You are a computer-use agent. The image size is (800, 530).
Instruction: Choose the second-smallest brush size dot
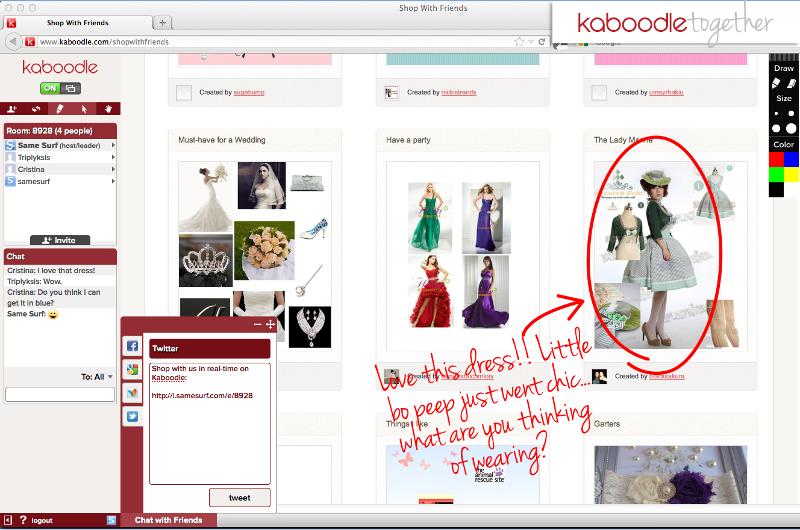pos(791,113)
